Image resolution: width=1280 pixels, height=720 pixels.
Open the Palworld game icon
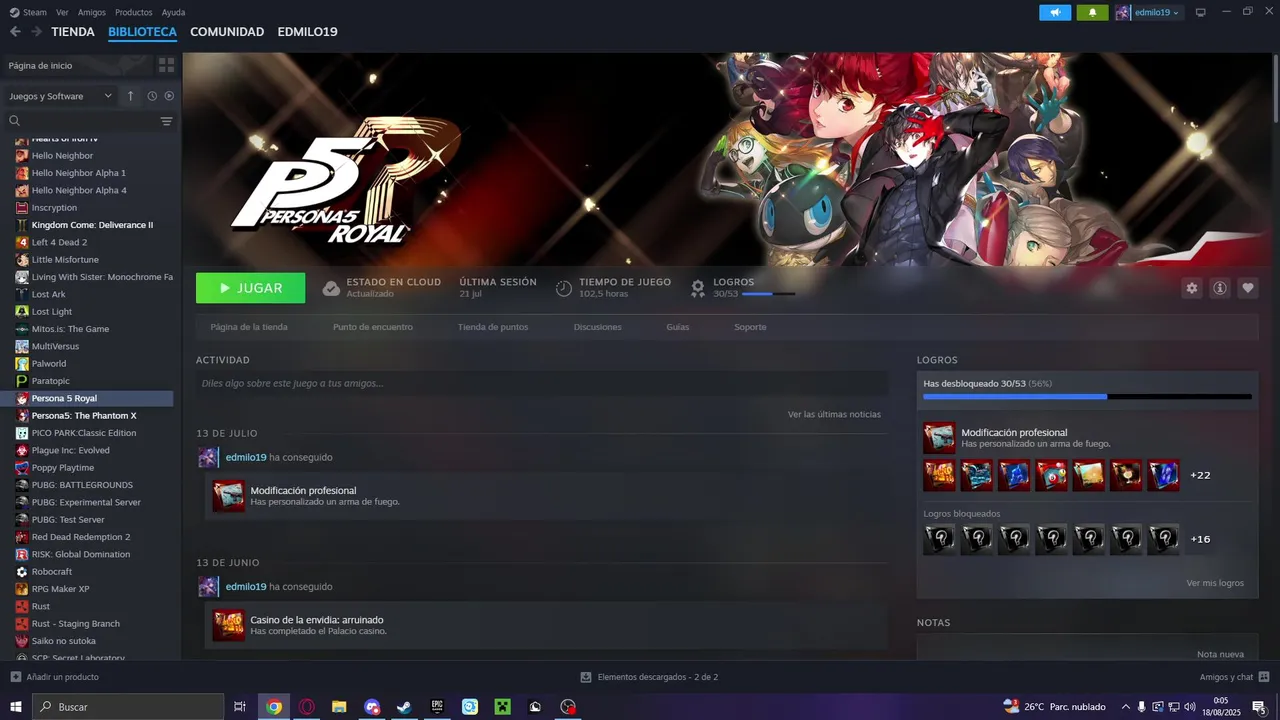coord(22,364)
